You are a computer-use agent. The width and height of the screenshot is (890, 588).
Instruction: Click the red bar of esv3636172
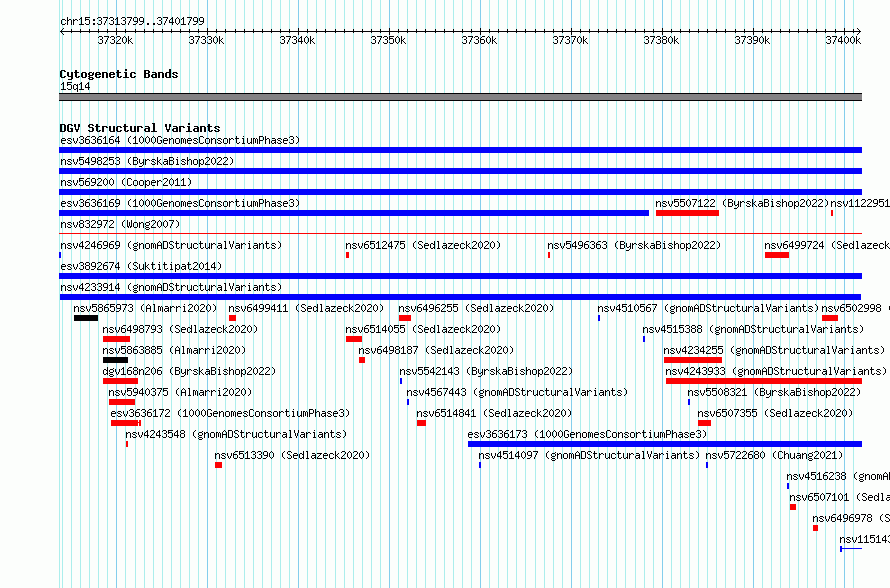coord(126,423)
